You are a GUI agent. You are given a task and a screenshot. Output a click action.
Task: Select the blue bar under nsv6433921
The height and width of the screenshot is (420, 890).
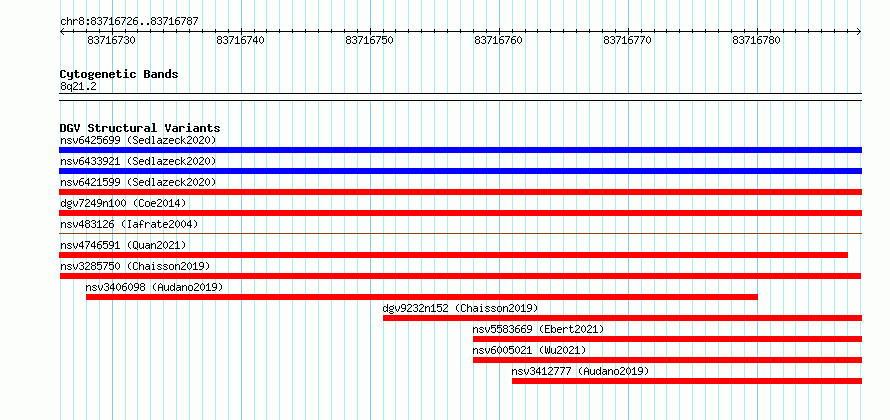[460, 171]
